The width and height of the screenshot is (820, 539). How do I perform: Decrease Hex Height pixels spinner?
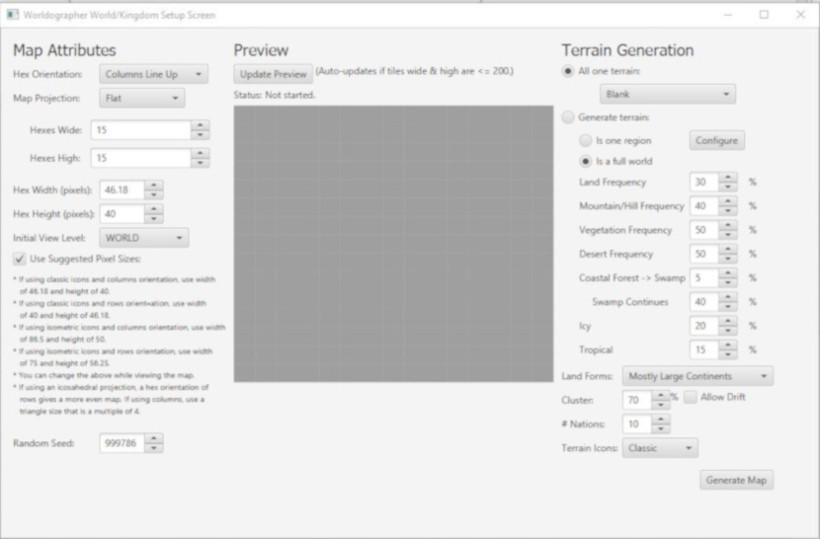pos(154,219)
